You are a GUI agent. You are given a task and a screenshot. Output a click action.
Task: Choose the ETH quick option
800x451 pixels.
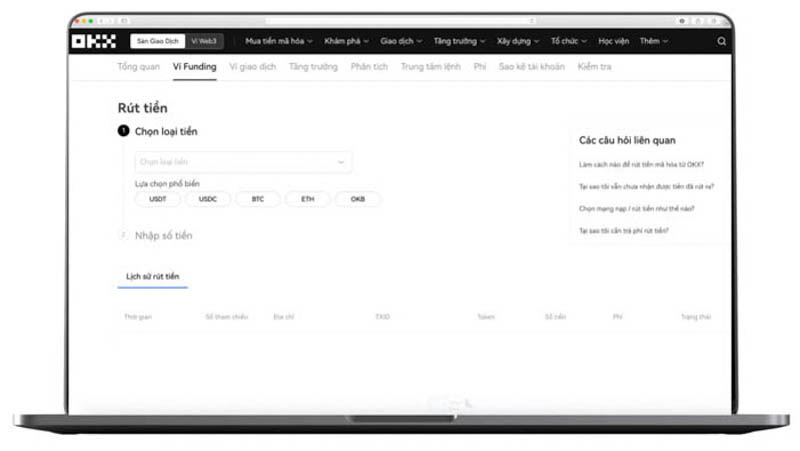(x=308, y=199)
